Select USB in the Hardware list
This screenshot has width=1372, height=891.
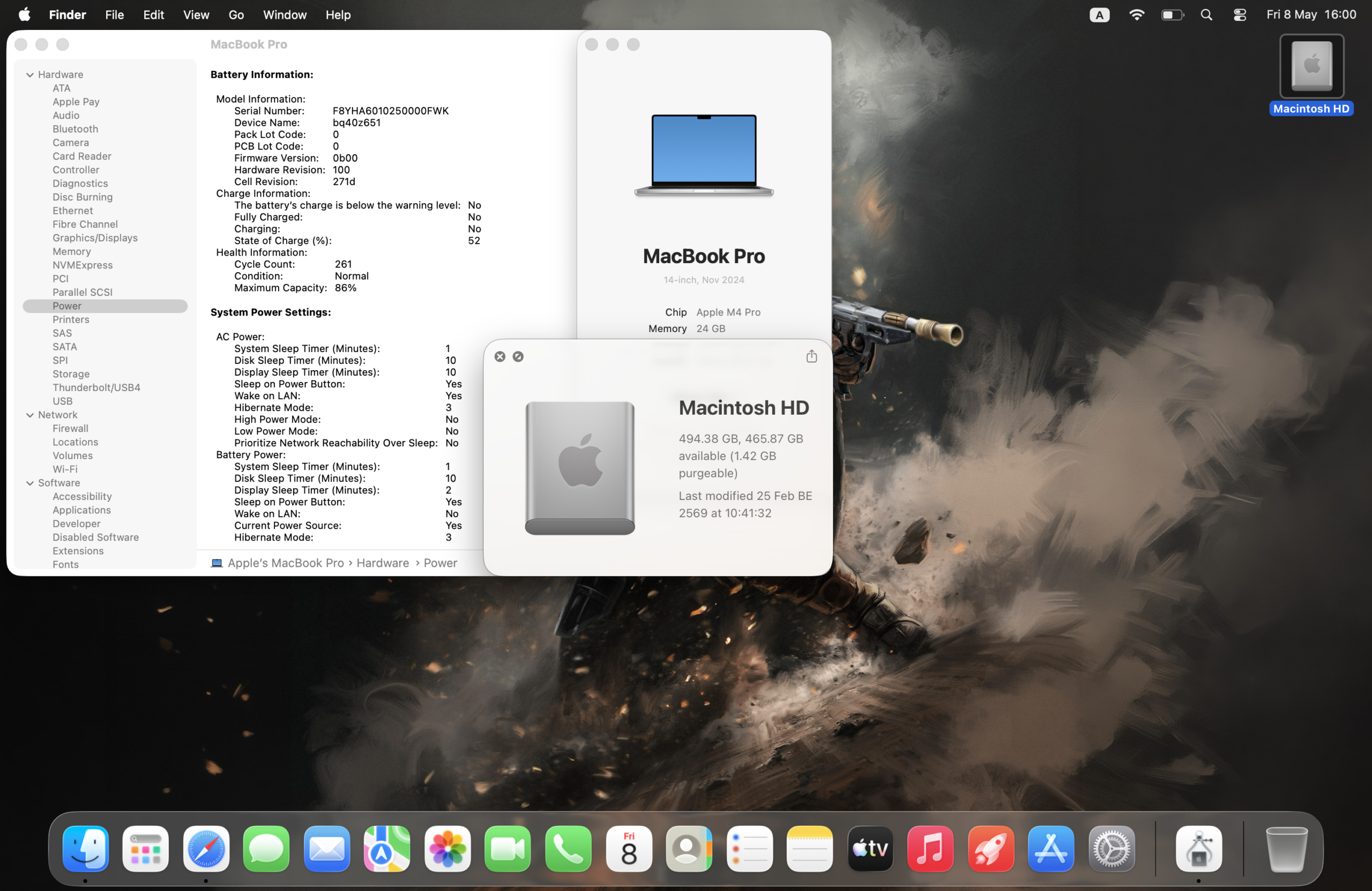(x=62, y=401)
